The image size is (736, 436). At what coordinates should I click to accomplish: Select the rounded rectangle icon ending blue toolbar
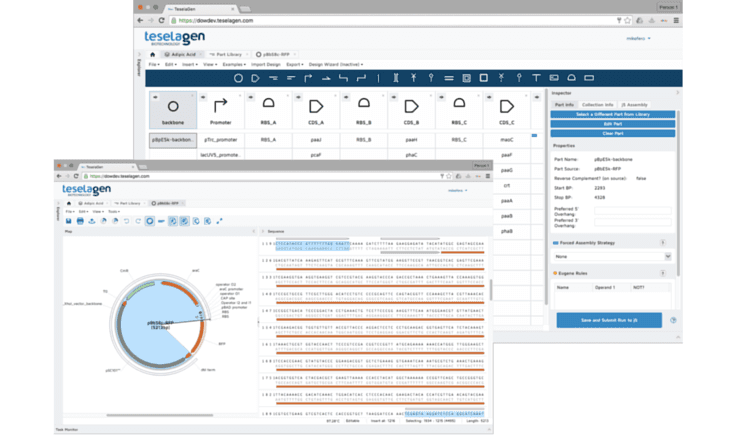[x=589, y=78]
